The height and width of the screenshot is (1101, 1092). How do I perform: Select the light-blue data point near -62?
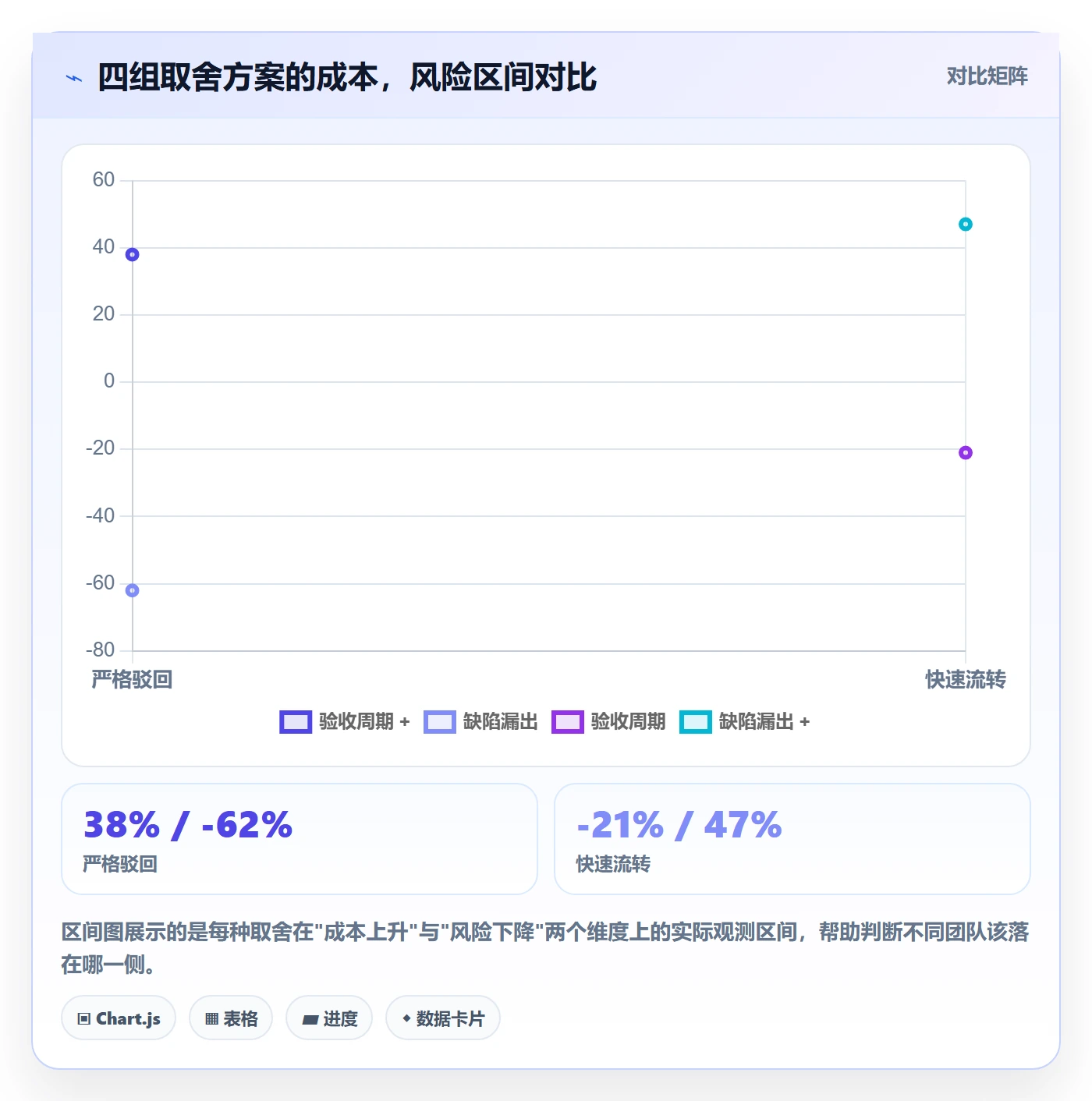(133, 590)
